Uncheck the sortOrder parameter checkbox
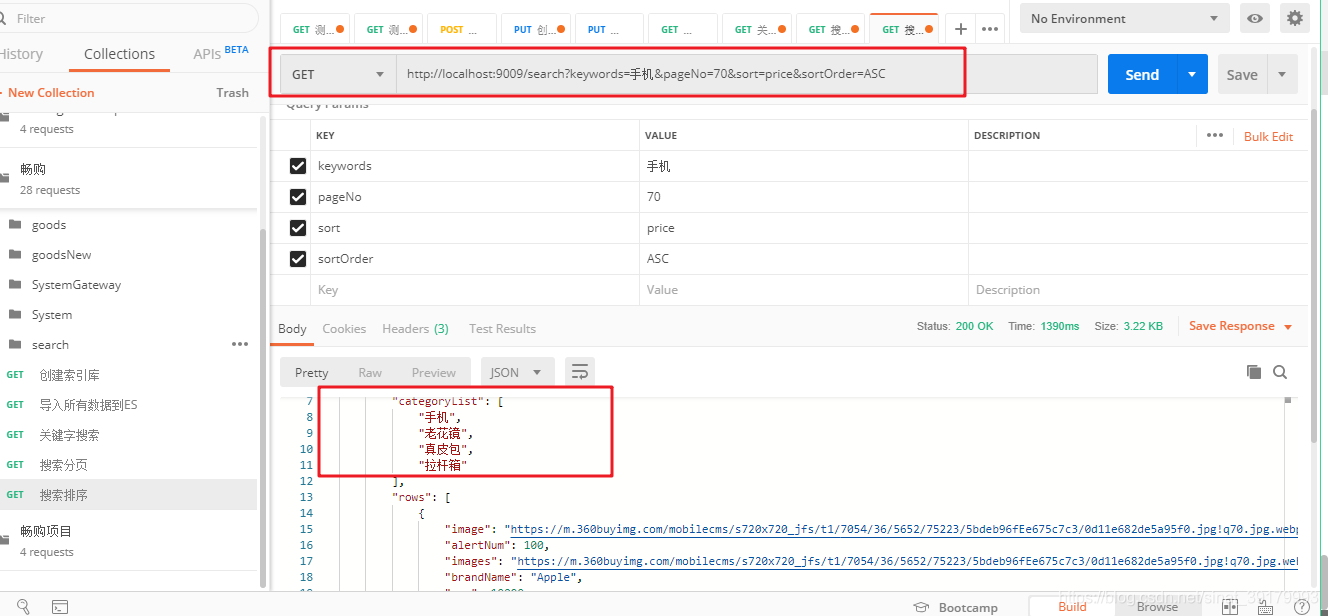Viewport: 1328px width, 616px height. pyautogui.click(x=297, y=259)
